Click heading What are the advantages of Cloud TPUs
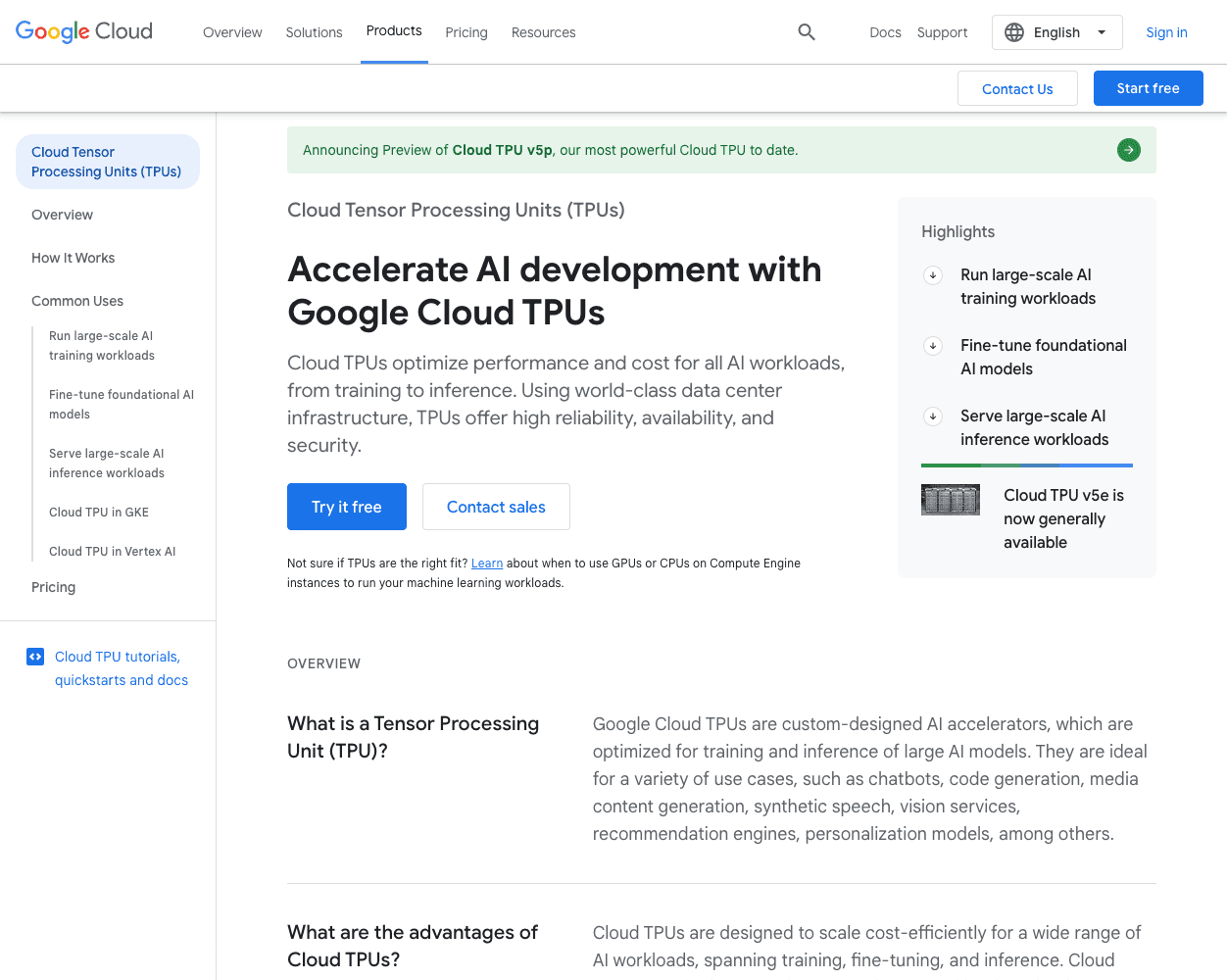This screenshot has height=980, width=1227. click(413, 946)
